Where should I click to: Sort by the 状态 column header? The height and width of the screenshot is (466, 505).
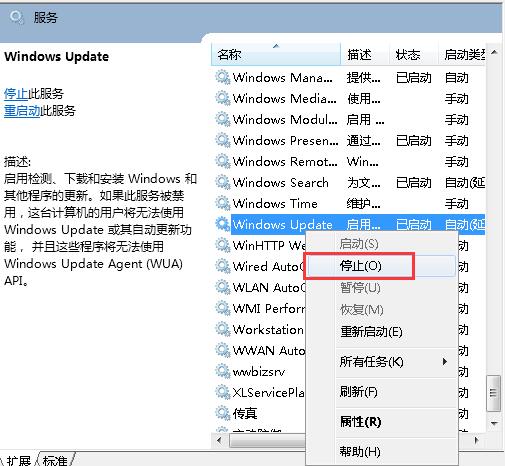coord(413,54)
